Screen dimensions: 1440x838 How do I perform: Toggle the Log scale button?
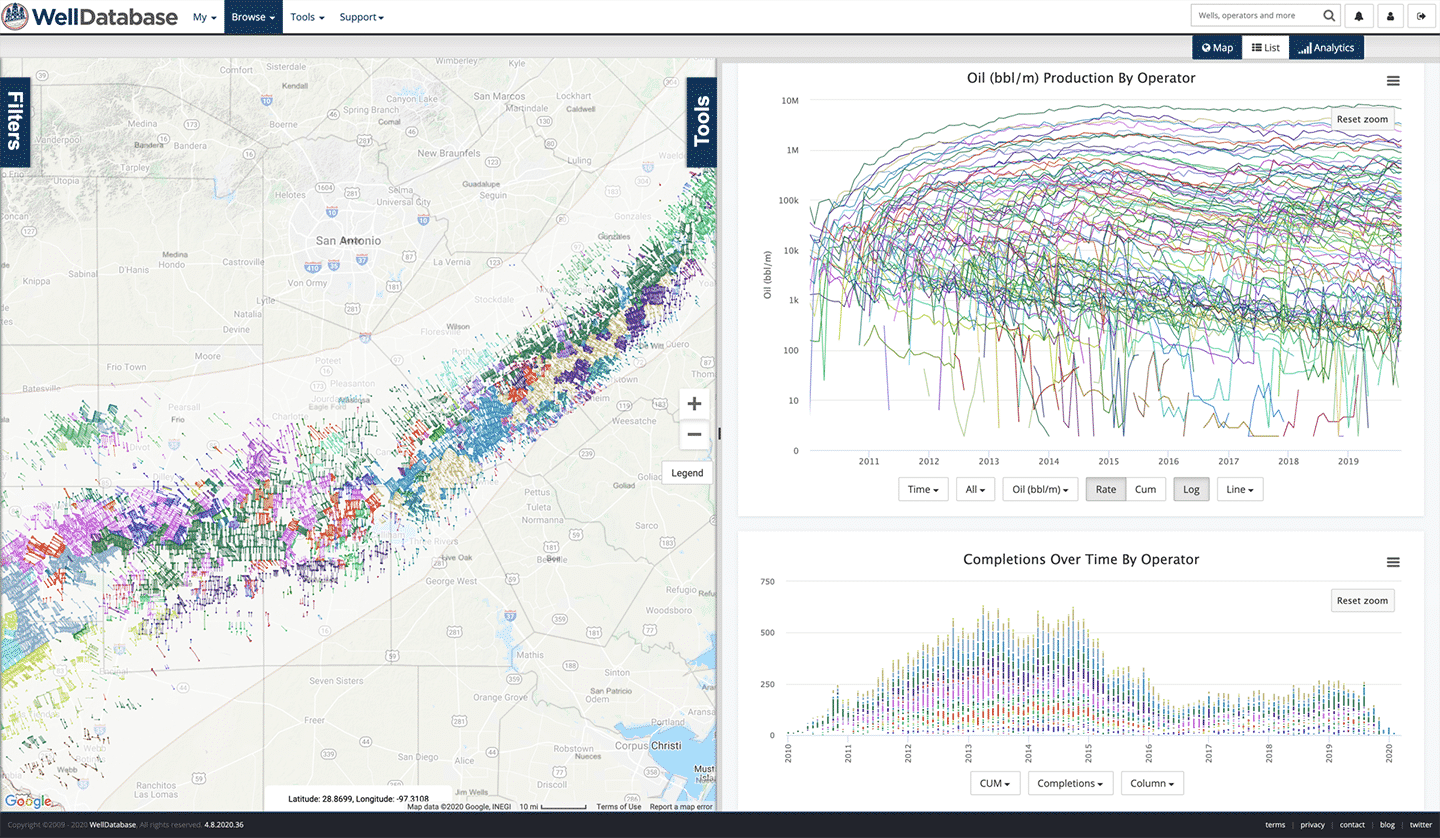[x=1191, y=489]
